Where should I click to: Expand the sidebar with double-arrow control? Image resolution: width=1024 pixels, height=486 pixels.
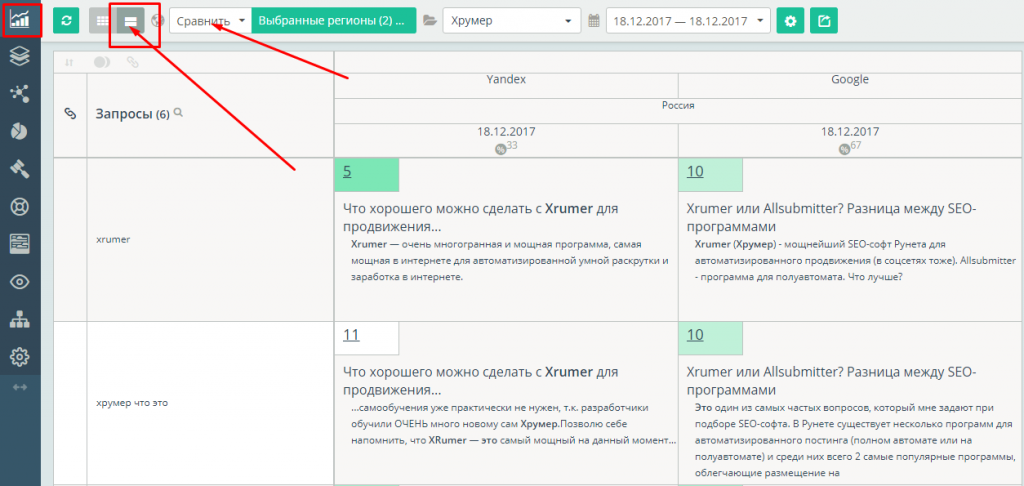(x=20, y=387)
